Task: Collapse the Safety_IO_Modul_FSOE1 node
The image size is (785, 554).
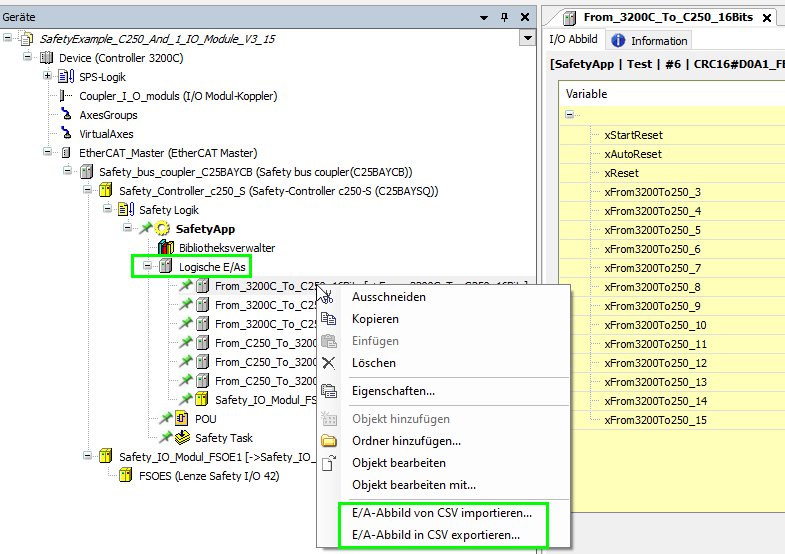Action: (88, 456)
